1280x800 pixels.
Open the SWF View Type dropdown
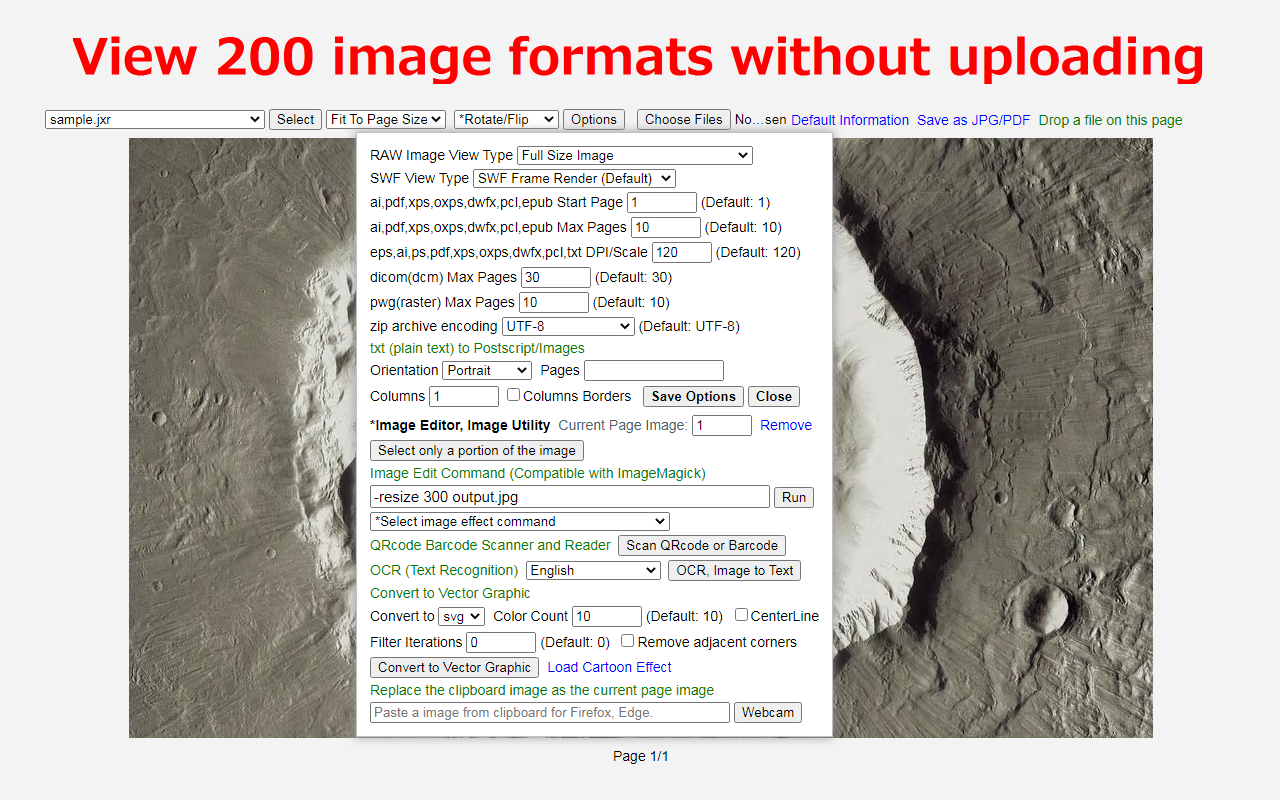573,178
